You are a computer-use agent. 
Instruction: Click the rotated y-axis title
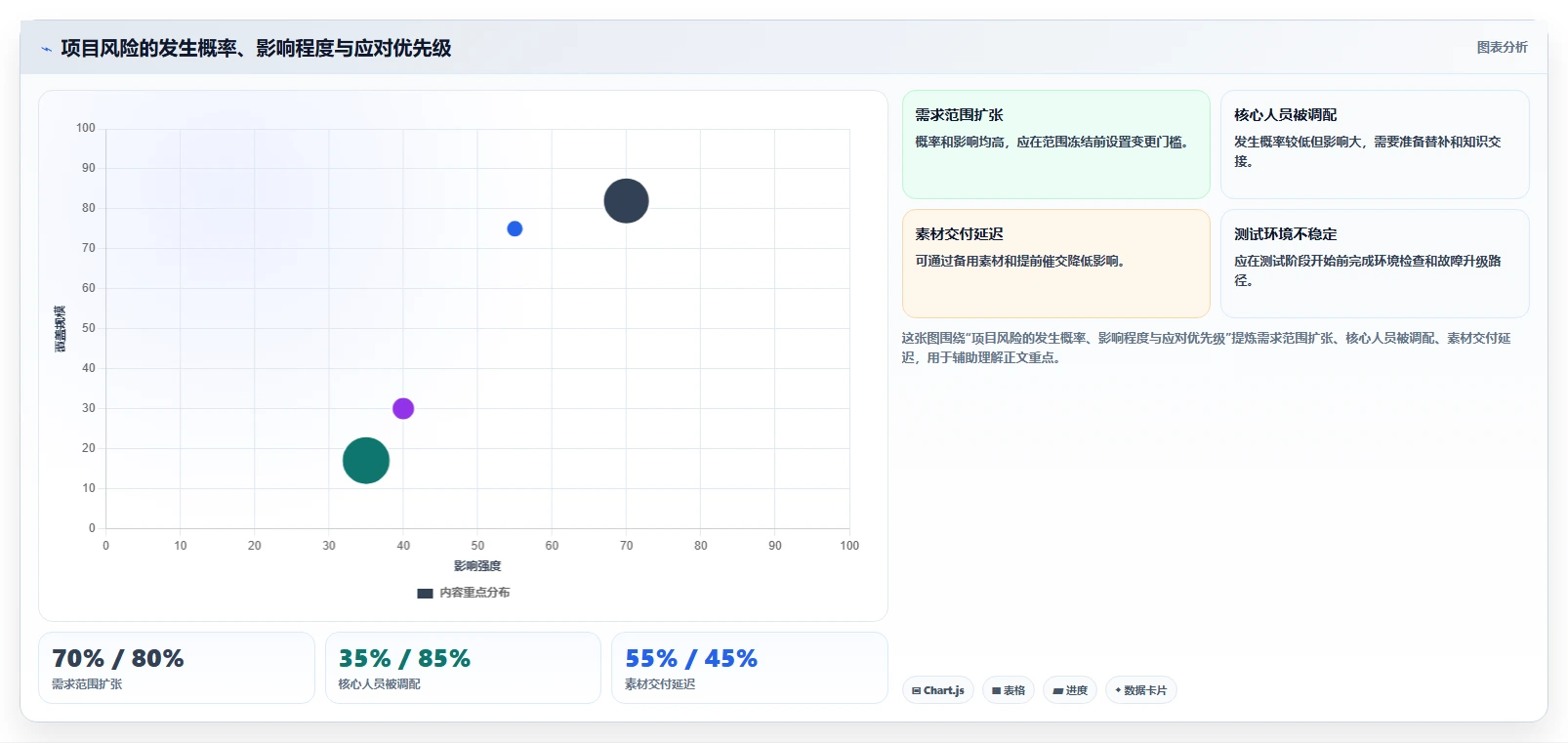tap(61, 329)
